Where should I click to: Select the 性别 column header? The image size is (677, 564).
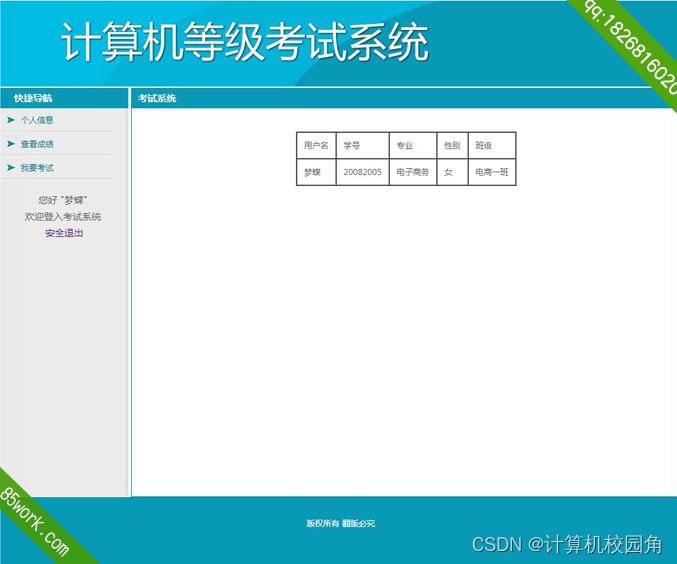(452, 146)
